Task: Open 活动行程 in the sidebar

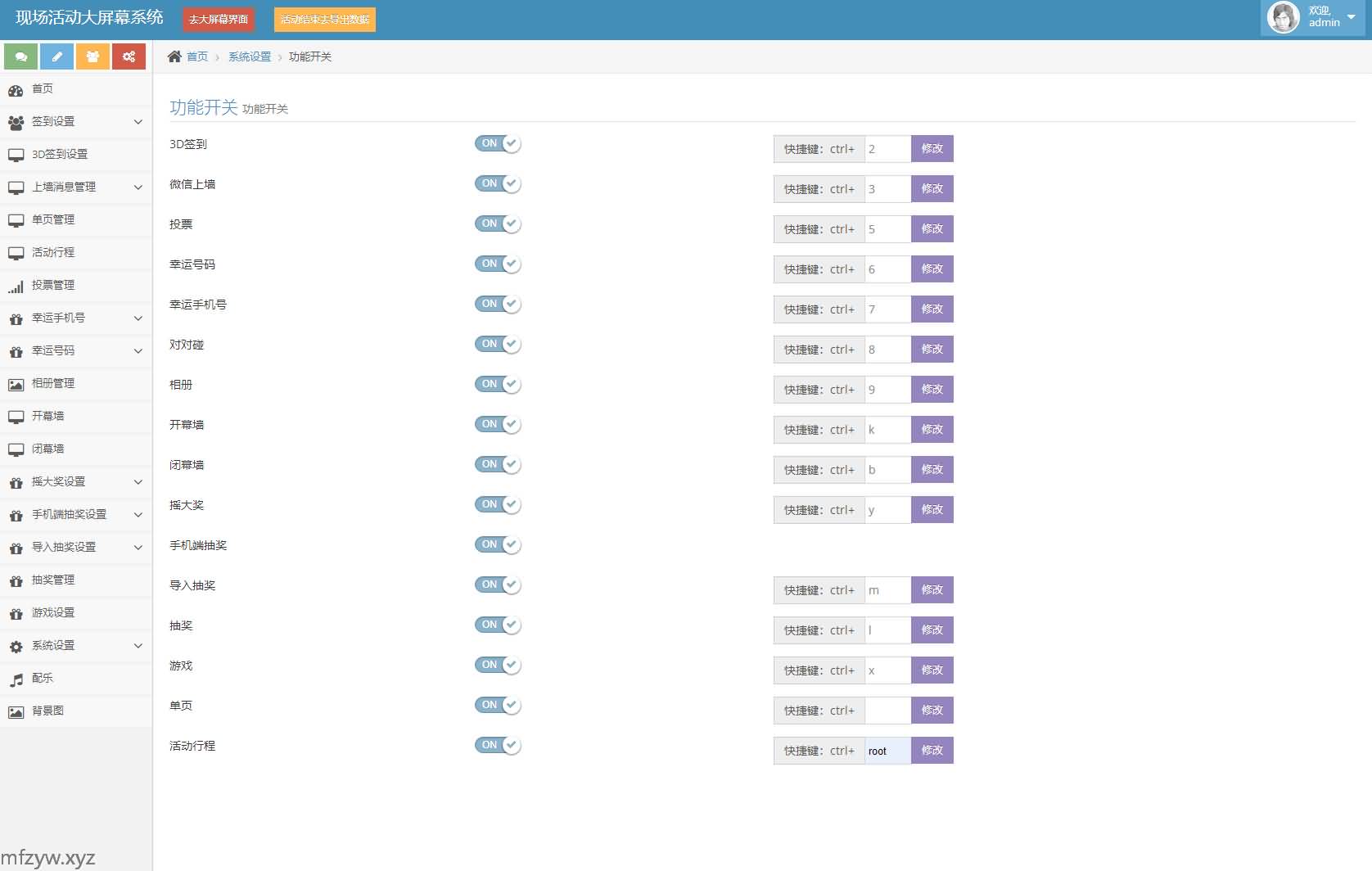Action: [53, 253]
